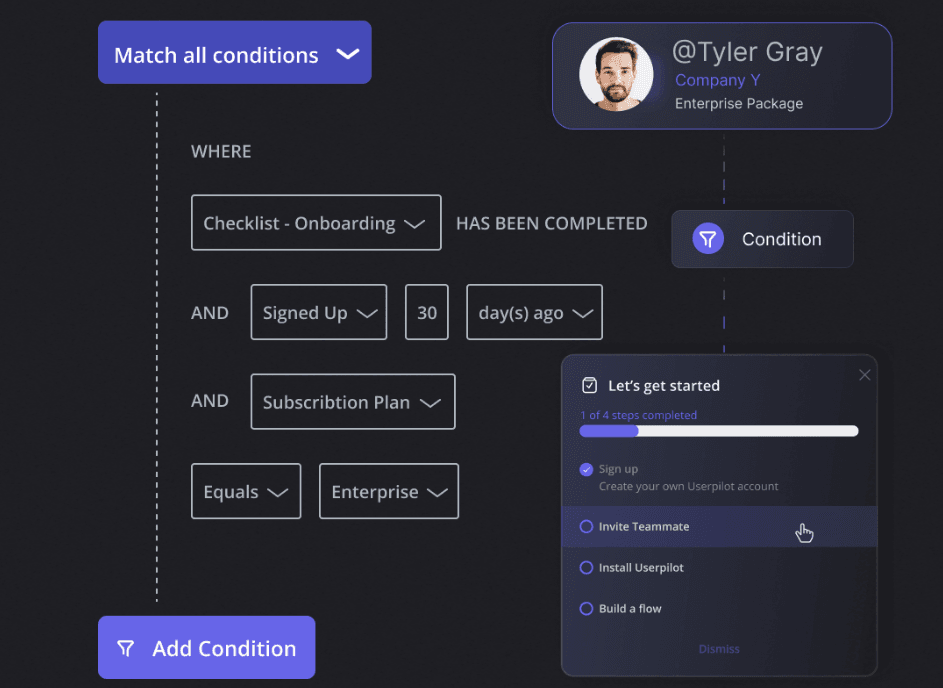
Task: Click the Dismiss link in the checklist
Action: 719,649
